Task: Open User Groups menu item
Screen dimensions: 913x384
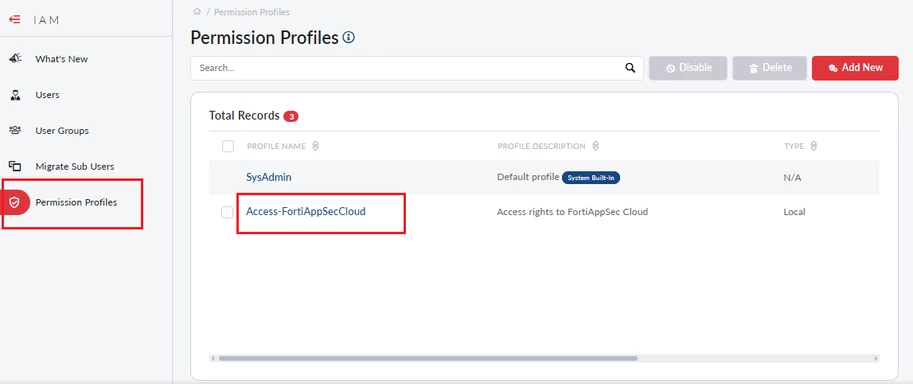Action: tap(62, 131)
